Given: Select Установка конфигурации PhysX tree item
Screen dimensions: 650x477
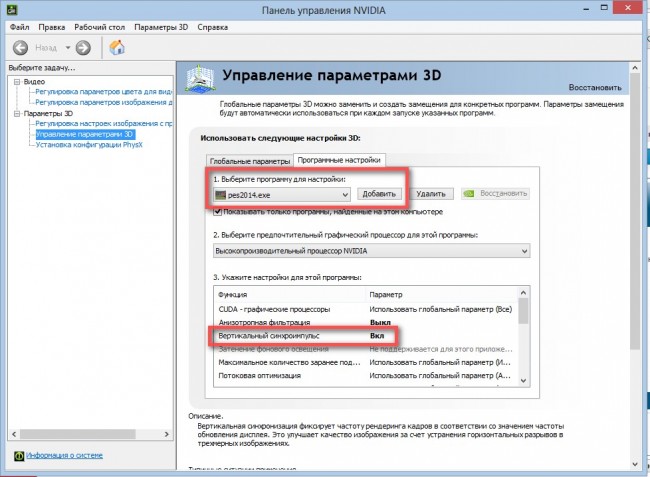Looking at the screenshot, I should tap(88, 144).
